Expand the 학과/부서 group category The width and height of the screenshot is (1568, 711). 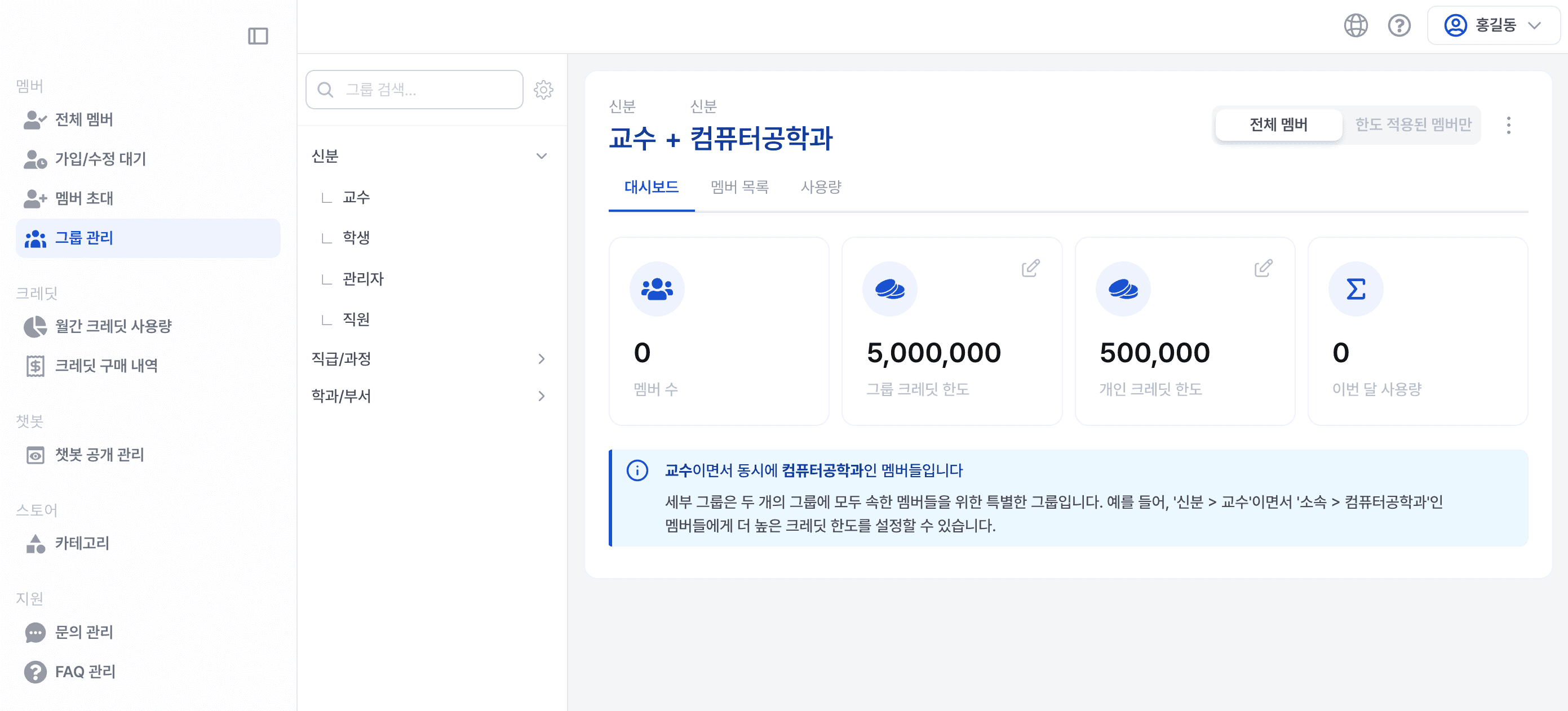[x=541, y=396]
